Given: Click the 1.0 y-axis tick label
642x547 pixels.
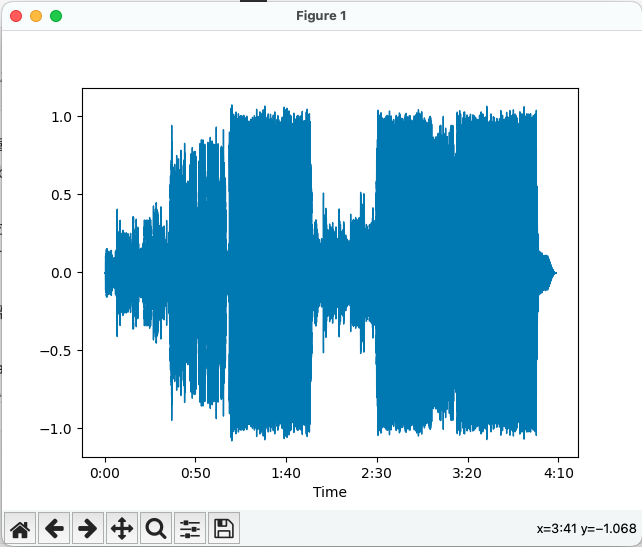Looking at the screenshot, I should coord(61,117).
